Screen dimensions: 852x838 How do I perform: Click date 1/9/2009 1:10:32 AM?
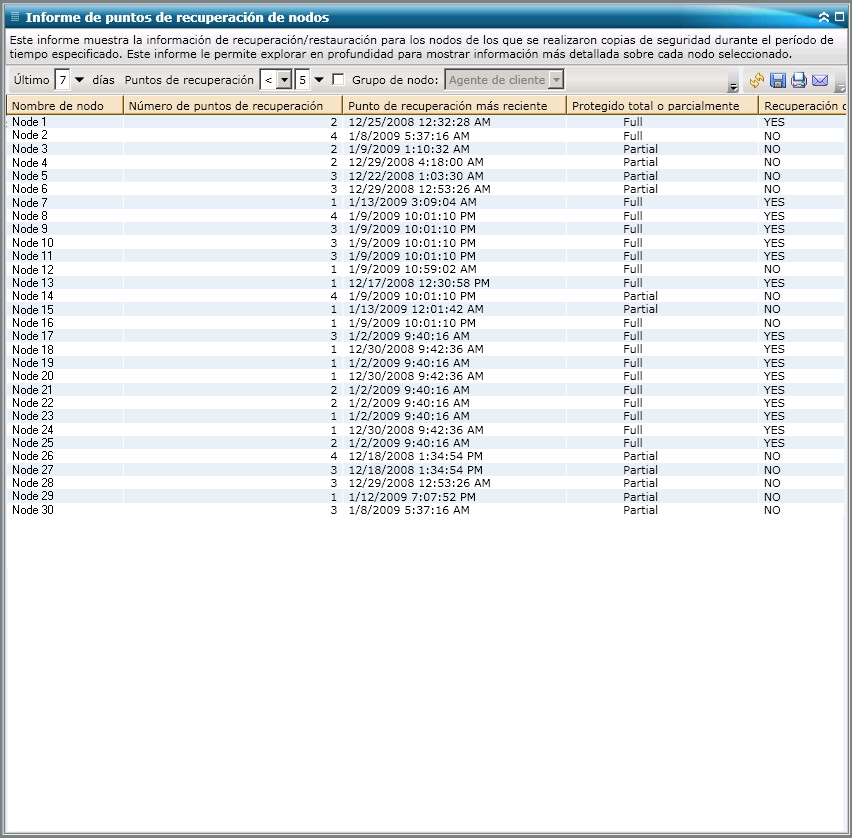coord(409,149)
